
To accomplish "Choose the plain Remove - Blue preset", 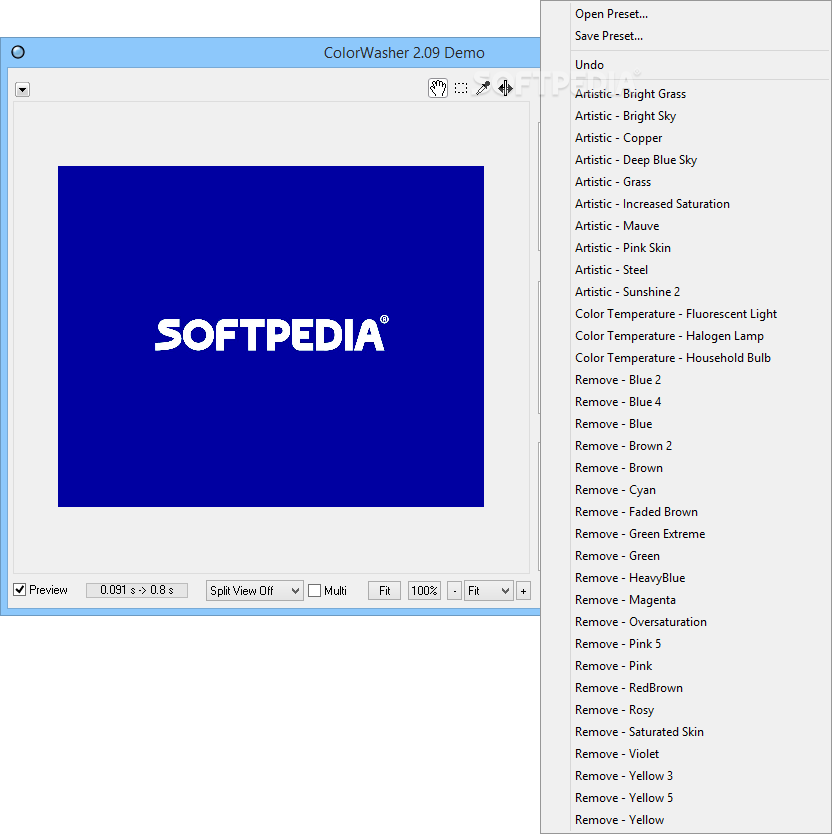I will coord(685,423).
